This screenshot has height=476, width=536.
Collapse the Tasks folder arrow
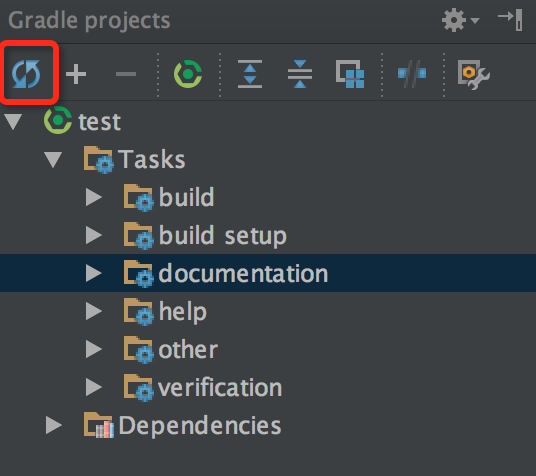click(x=53, y=159)
